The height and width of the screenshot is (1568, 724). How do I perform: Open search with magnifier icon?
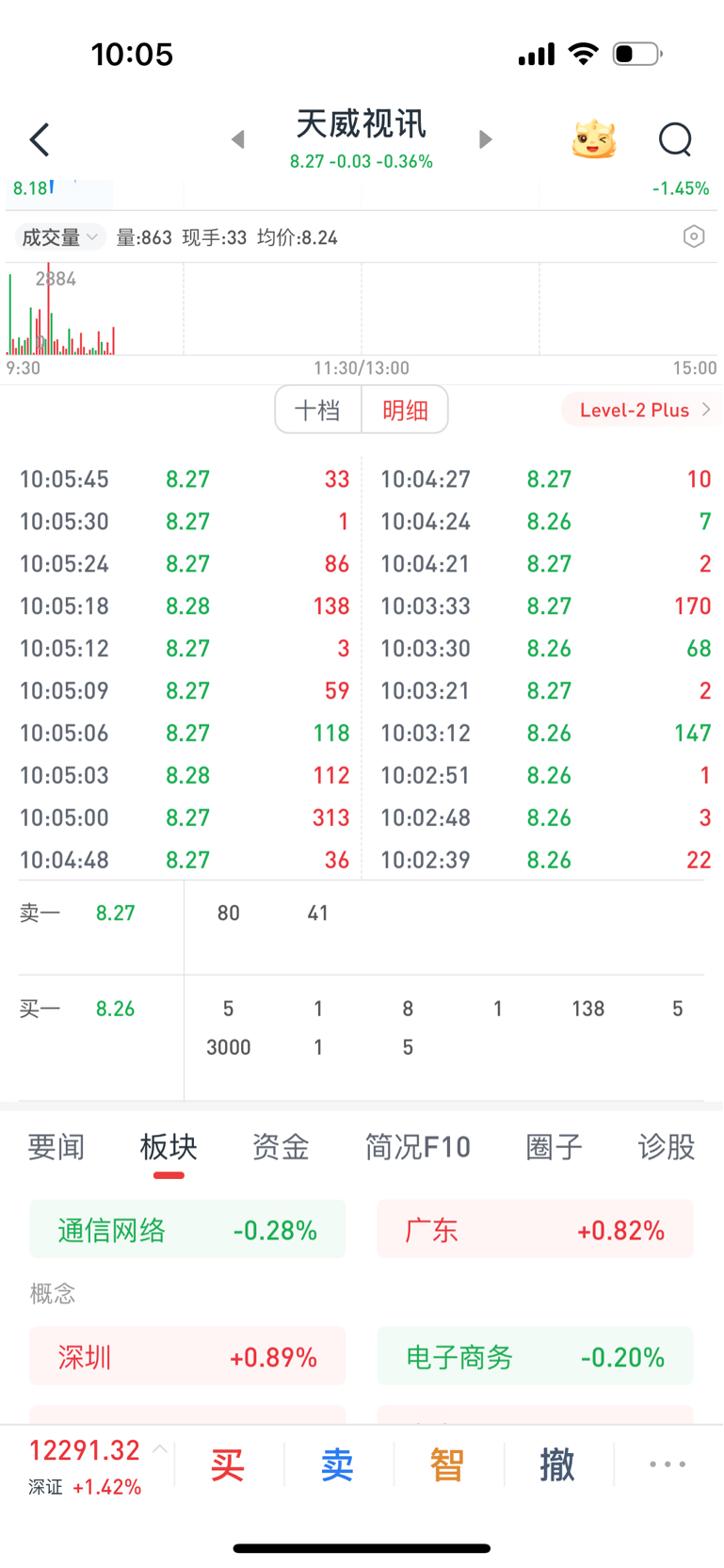coord(675,139)
